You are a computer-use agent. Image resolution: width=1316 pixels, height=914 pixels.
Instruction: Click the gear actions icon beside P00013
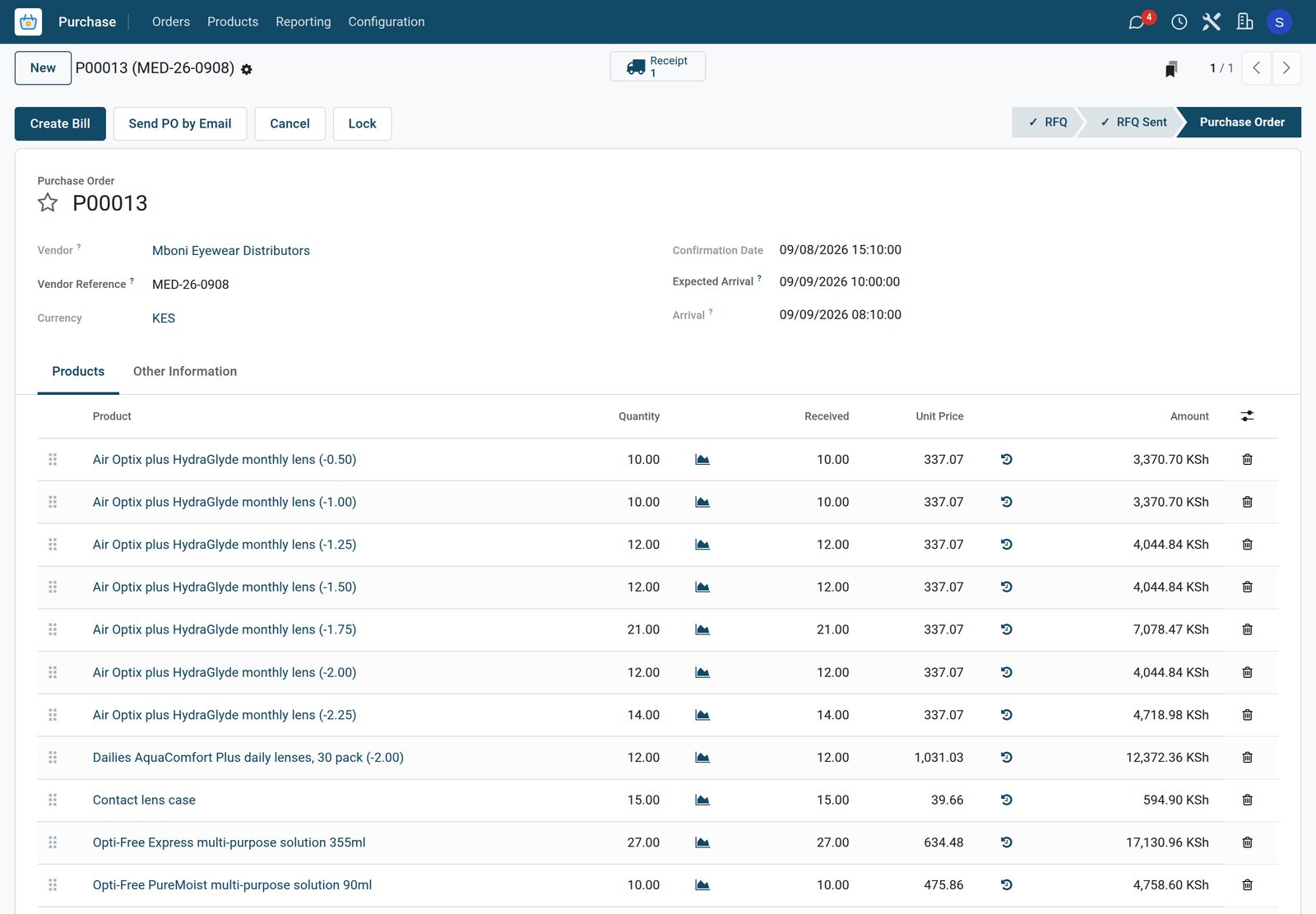(247, 70)
